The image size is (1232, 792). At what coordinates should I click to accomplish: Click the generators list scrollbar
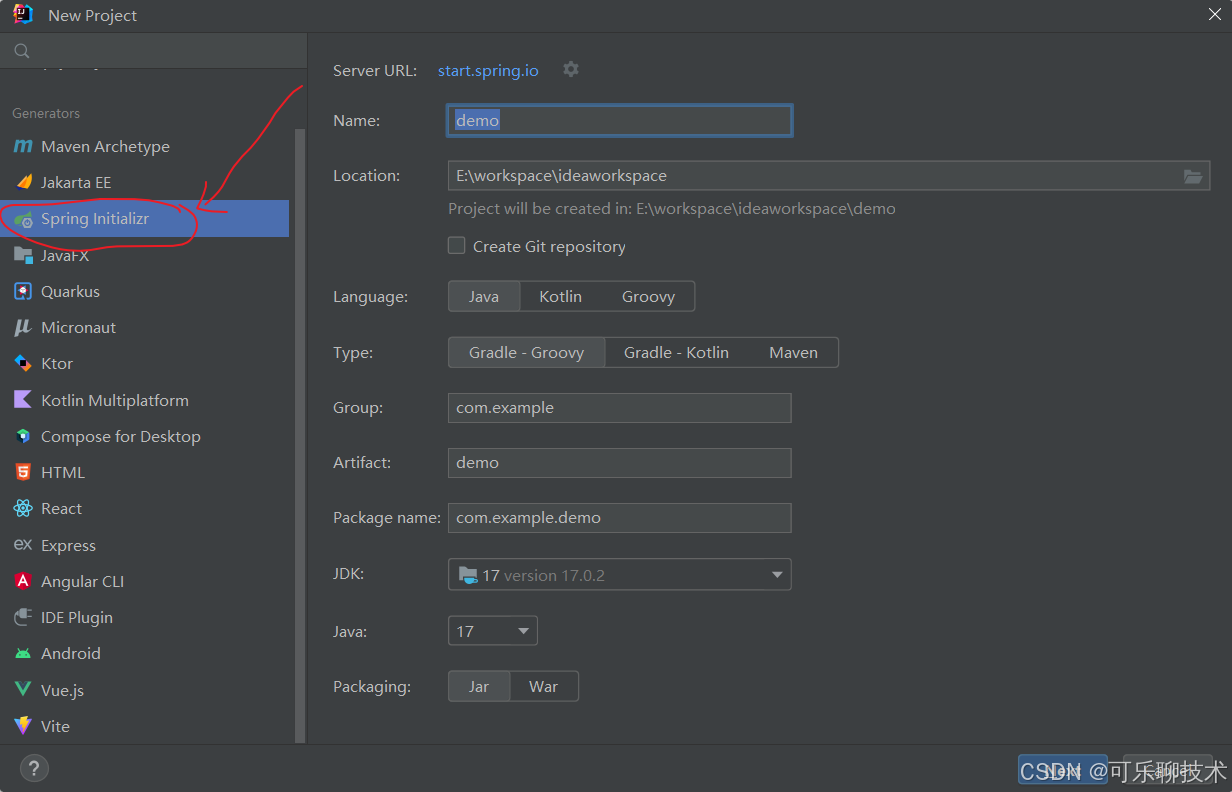point(300,436)
